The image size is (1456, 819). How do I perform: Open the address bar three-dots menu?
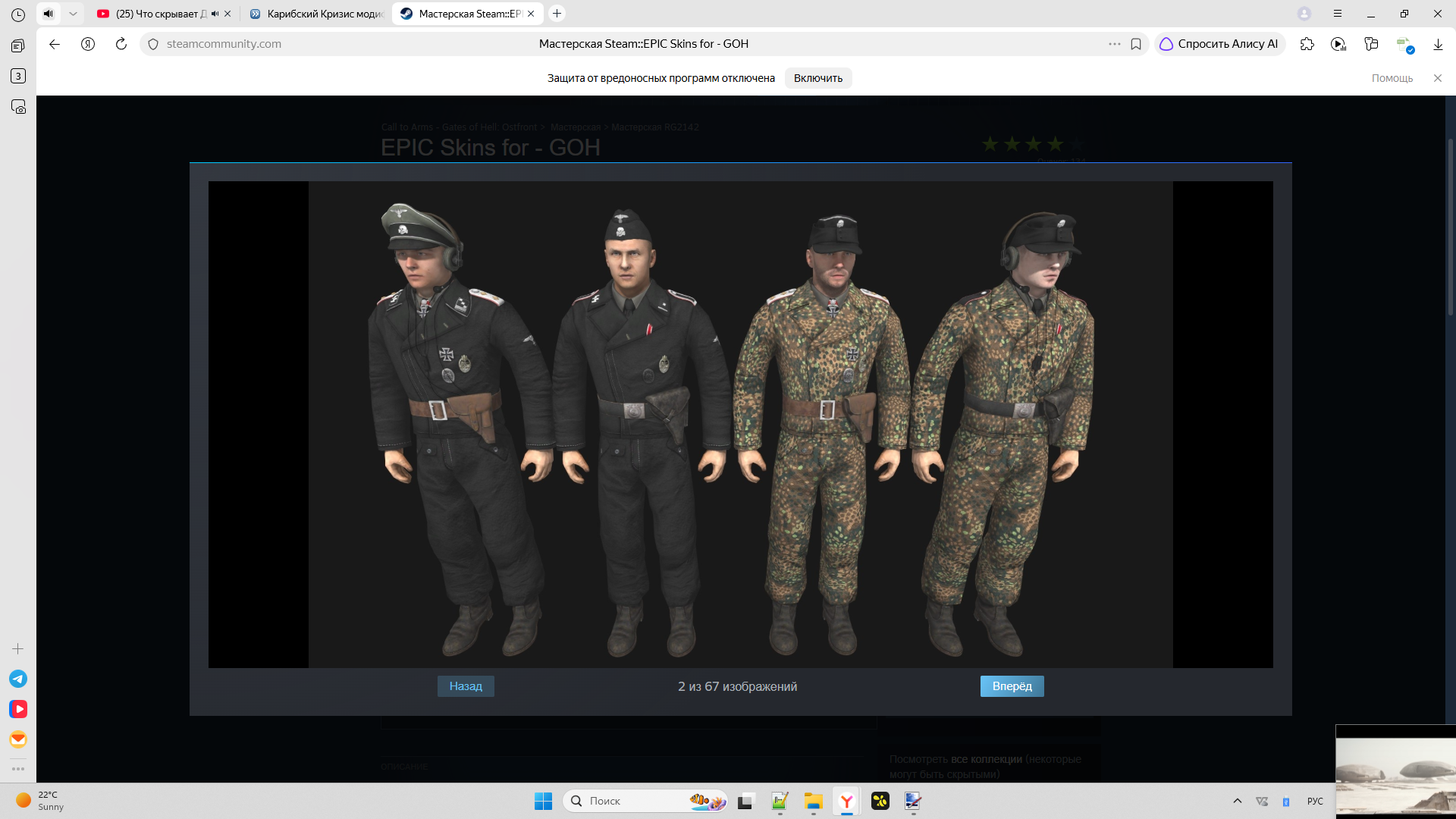click(x=1115, y=44)
